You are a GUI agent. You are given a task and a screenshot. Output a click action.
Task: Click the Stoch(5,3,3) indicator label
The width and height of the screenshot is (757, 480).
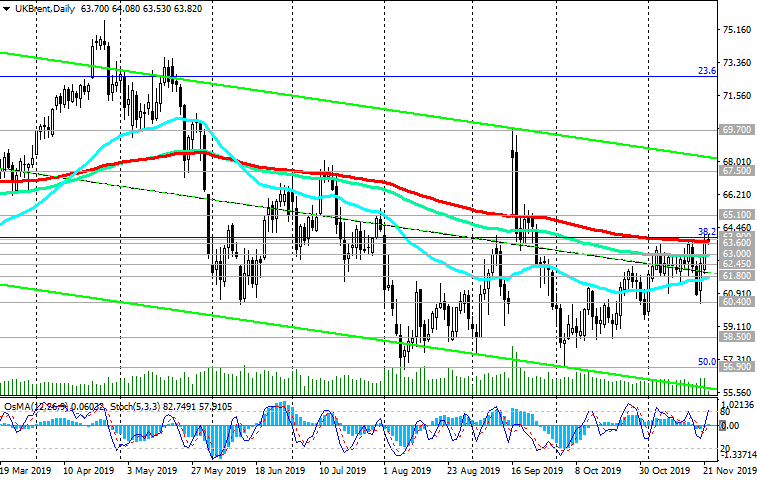pos(136,407)
